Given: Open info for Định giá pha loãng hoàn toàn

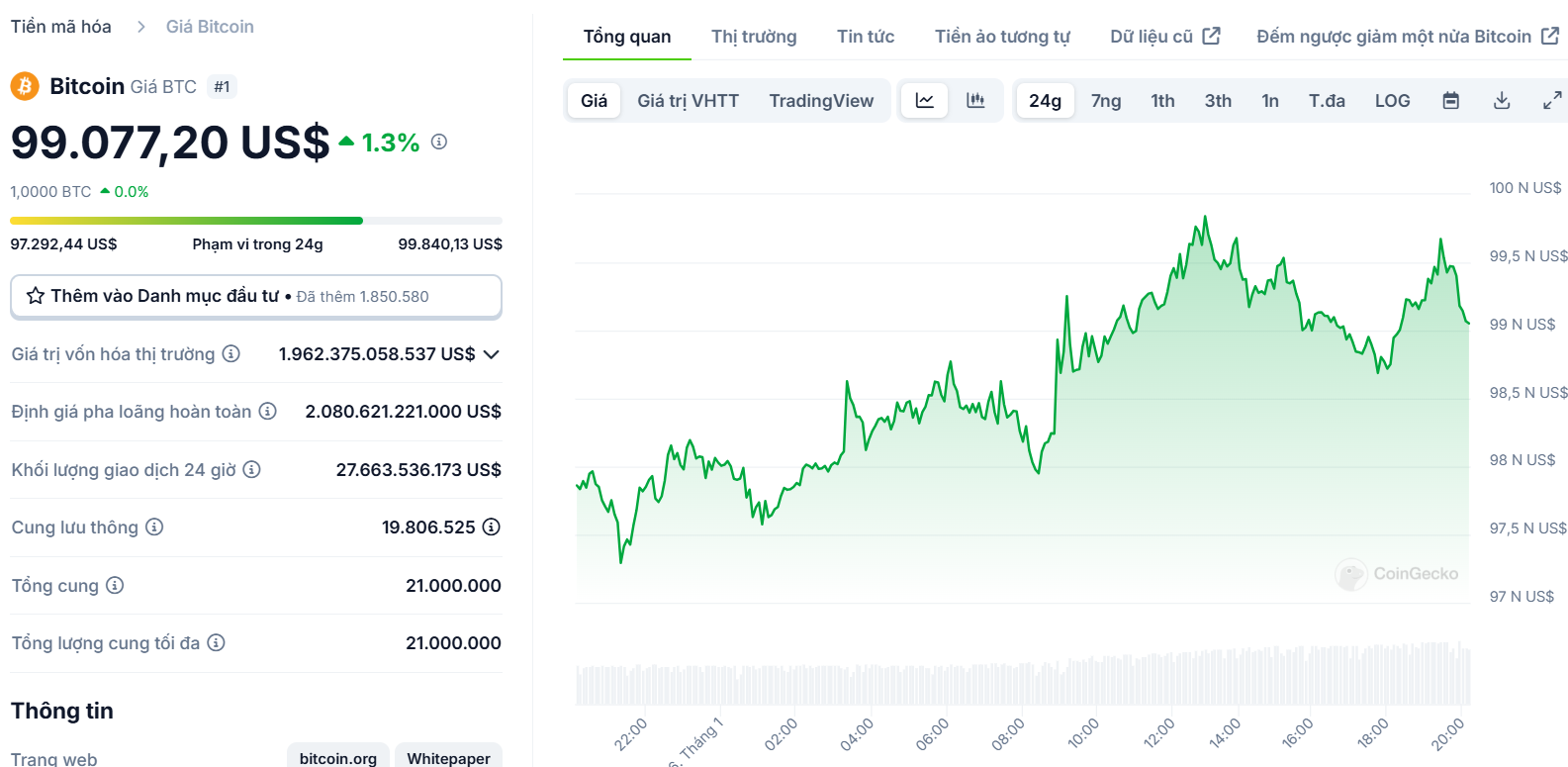Looking at the screenshot, I should pyautogui.click(x=267, y=411).
